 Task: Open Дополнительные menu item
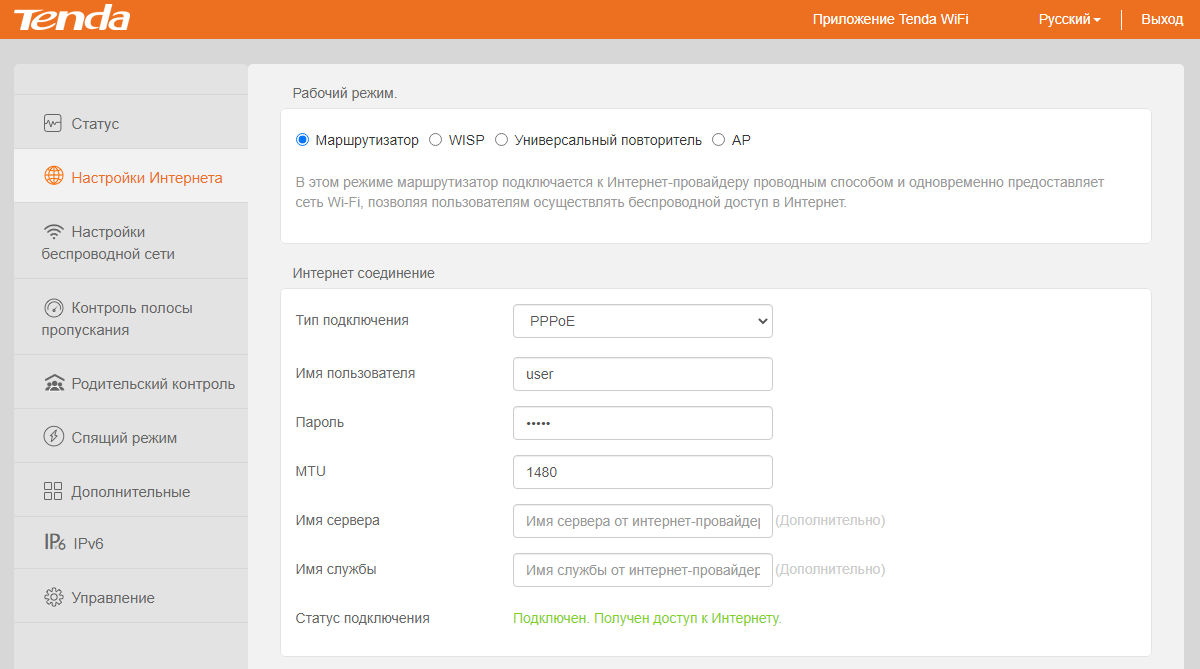131,491
